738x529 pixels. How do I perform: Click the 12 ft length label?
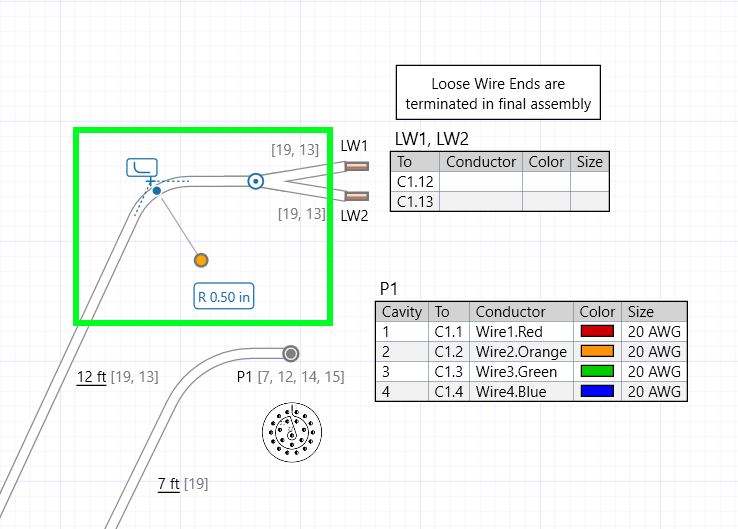[91, 377]
